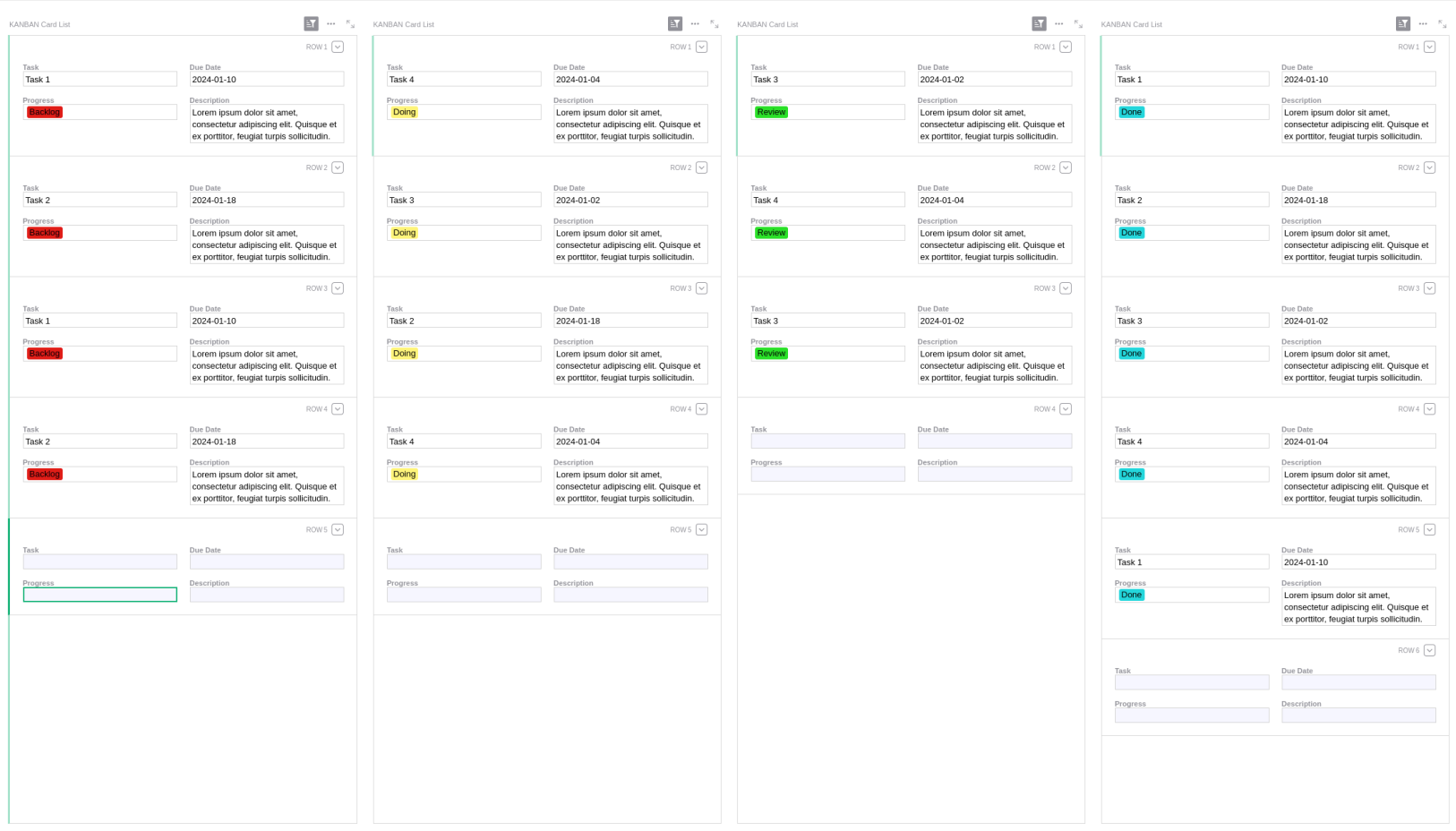
Task: Open the more options menu on the Backlog panel
Action: point(330,23)
